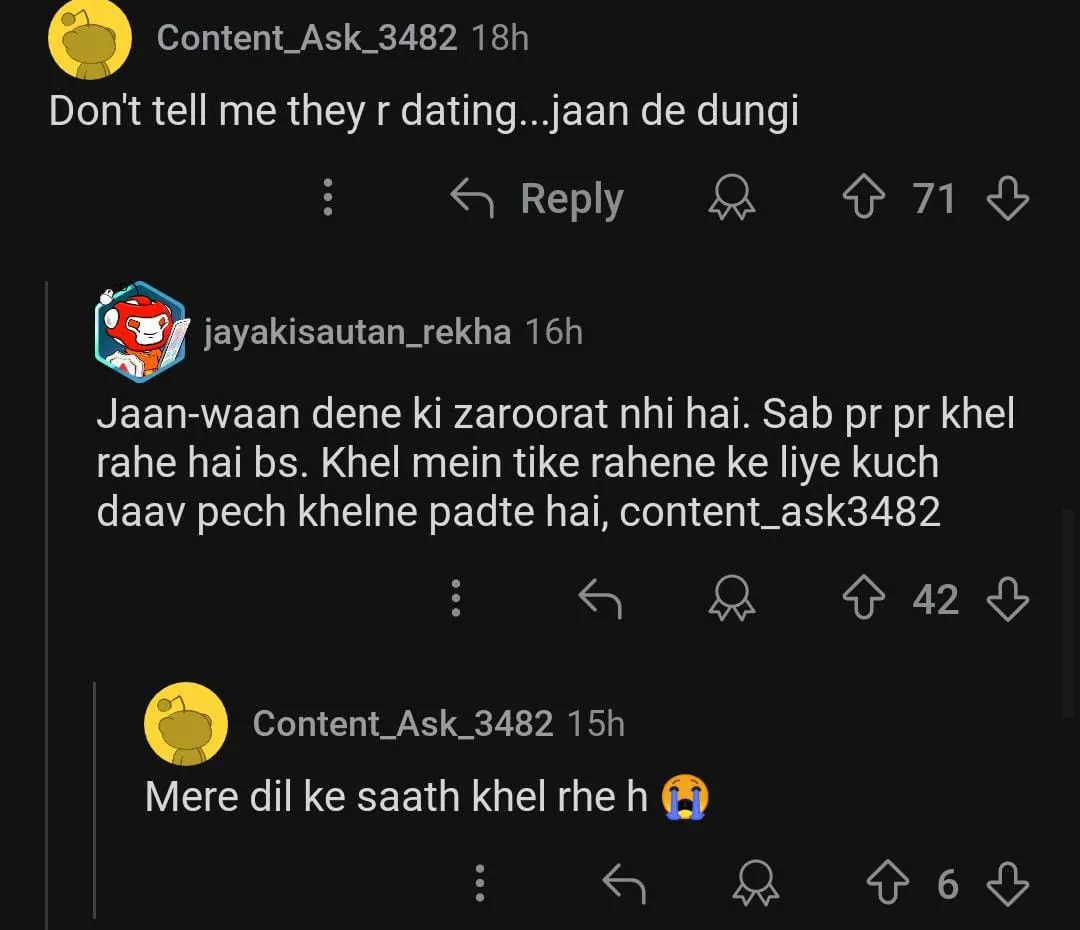Reply arrow on jayakisautan_rekha's comment

click(x=601, y=600)
